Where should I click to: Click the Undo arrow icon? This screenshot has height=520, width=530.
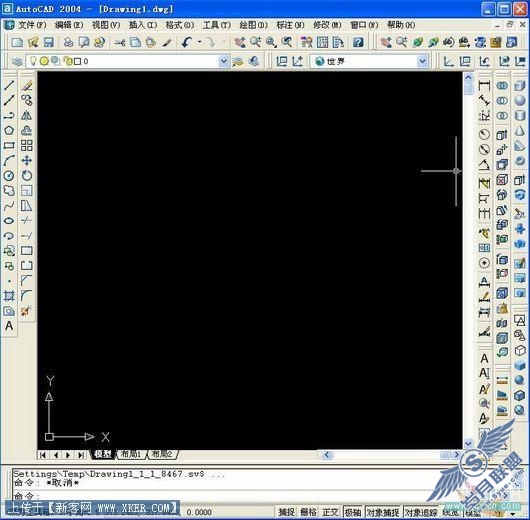pyautogui.click(x=187, y=42)
